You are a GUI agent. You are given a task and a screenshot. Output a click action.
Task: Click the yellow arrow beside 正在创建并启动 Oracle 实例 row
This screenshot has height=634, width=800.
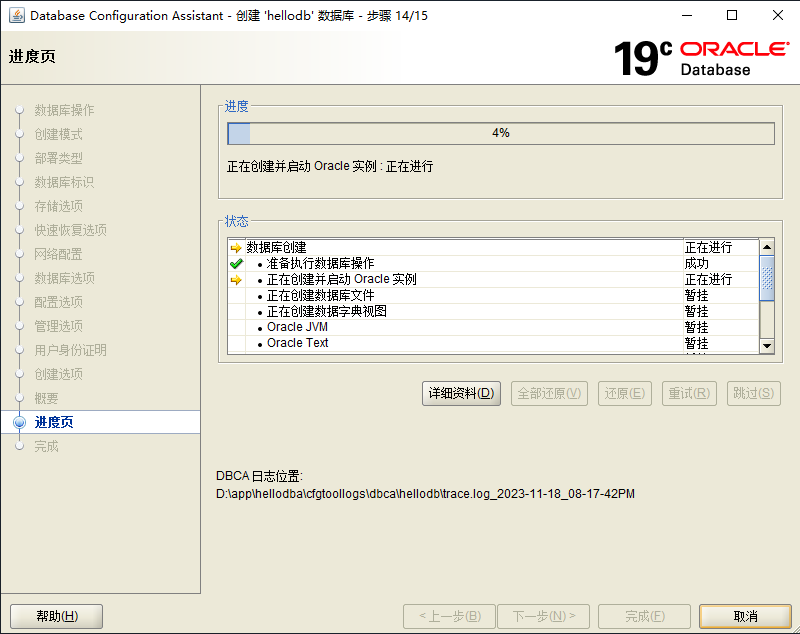click(x=236, y=280)
